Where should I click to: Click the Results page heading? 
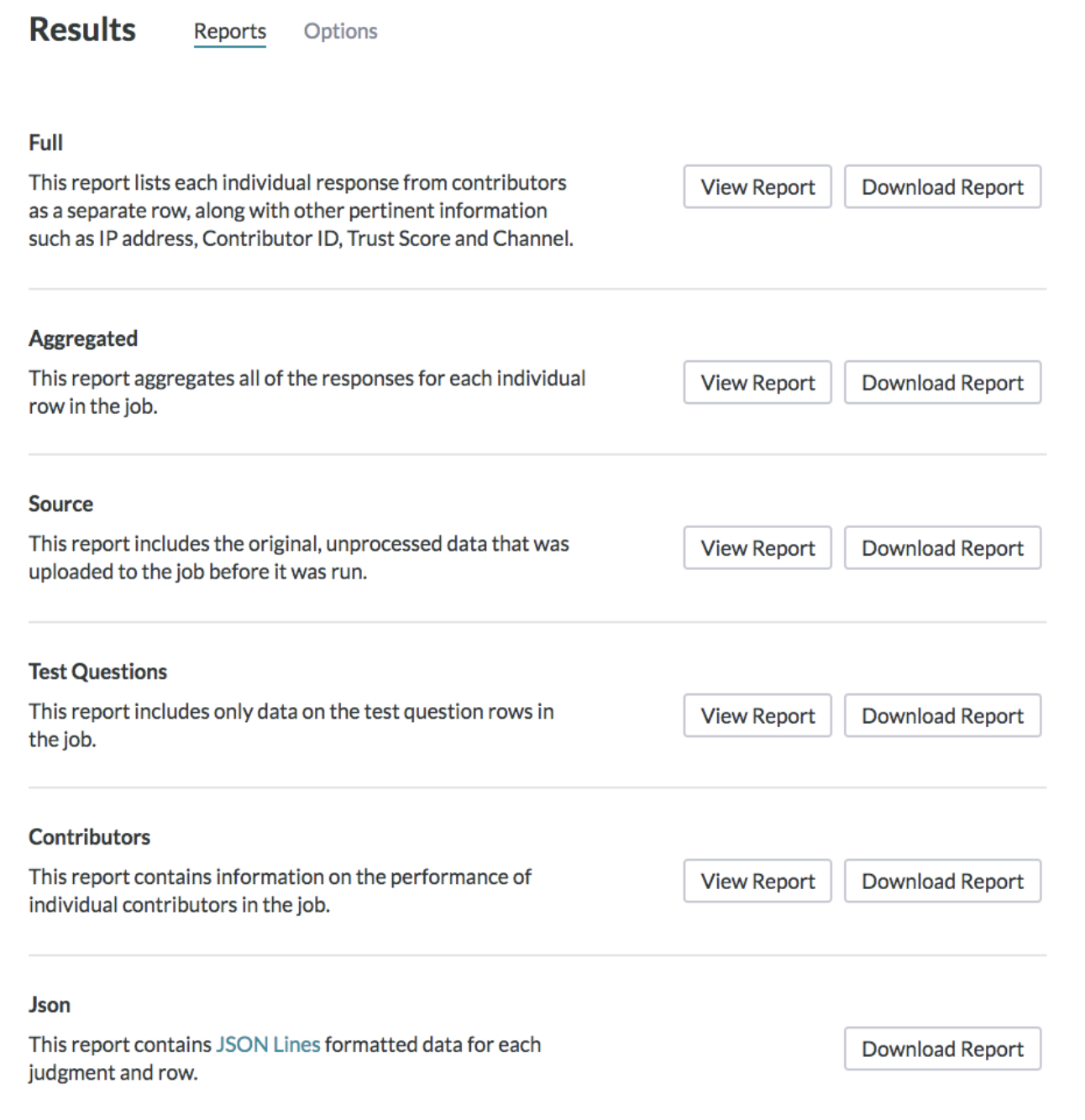point(82,29)
